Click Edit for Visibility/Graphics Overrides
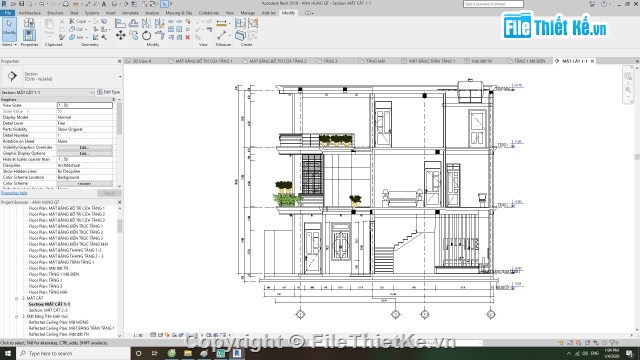Viewport: 640px width, 360px height. tap(84, 147)
